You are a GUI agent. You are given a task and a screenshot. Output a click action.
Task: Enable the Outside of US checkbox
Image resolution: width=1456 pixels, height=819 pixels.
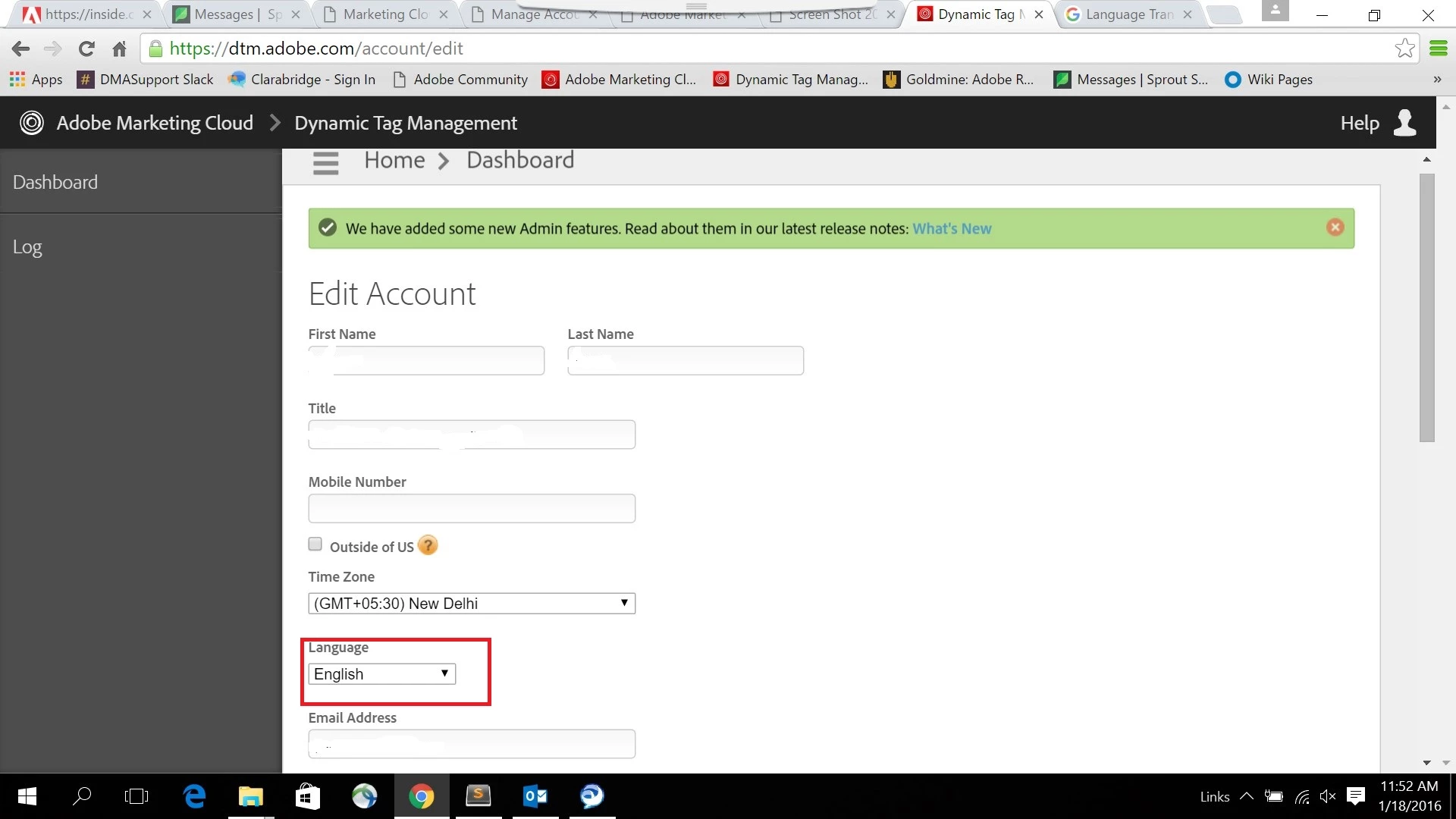[315, 544]
